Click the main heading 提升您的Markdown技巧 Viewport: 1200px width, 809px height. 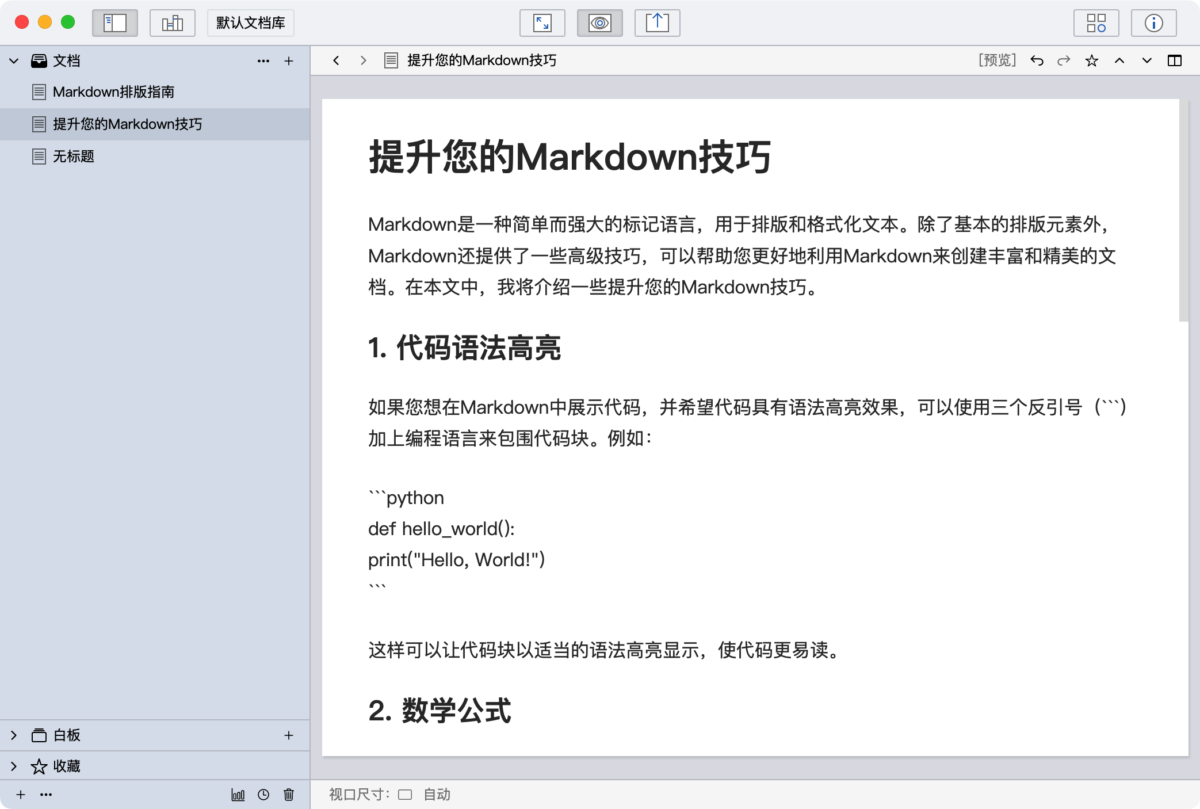570,158
